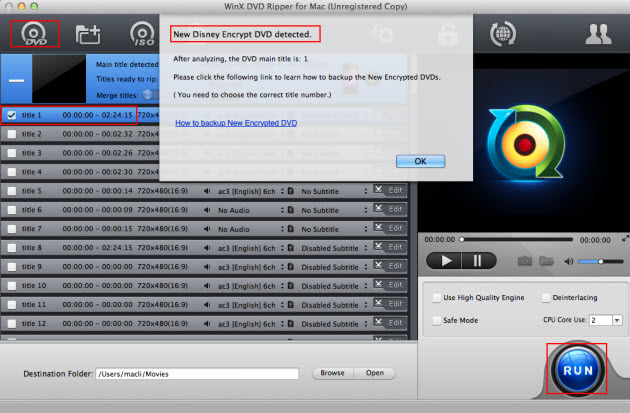Check the title 8 checkbox
Image resolution: width=630 pixels, height=413 pixels.
(12, 248)
